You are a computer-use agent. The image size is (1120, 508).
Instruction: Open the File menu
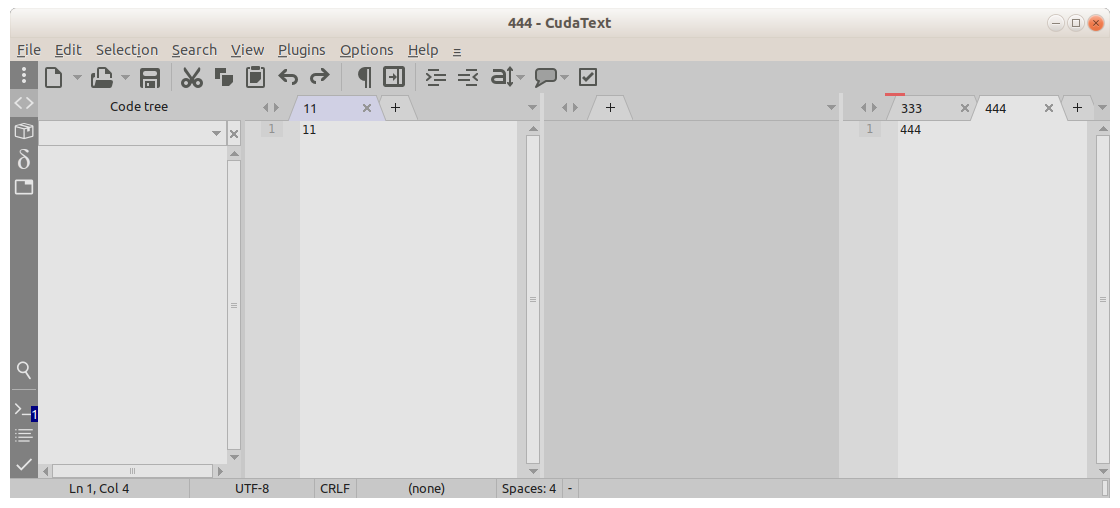(29, 50)
